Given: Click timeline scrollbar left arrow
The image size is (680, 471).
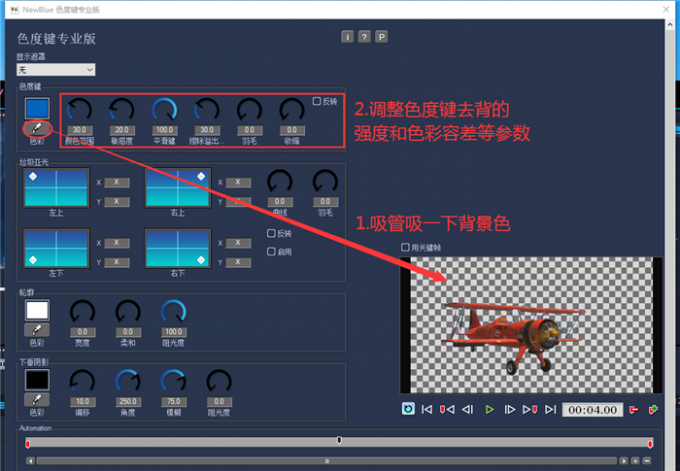Looking at the screenshot, I should 30,461.
